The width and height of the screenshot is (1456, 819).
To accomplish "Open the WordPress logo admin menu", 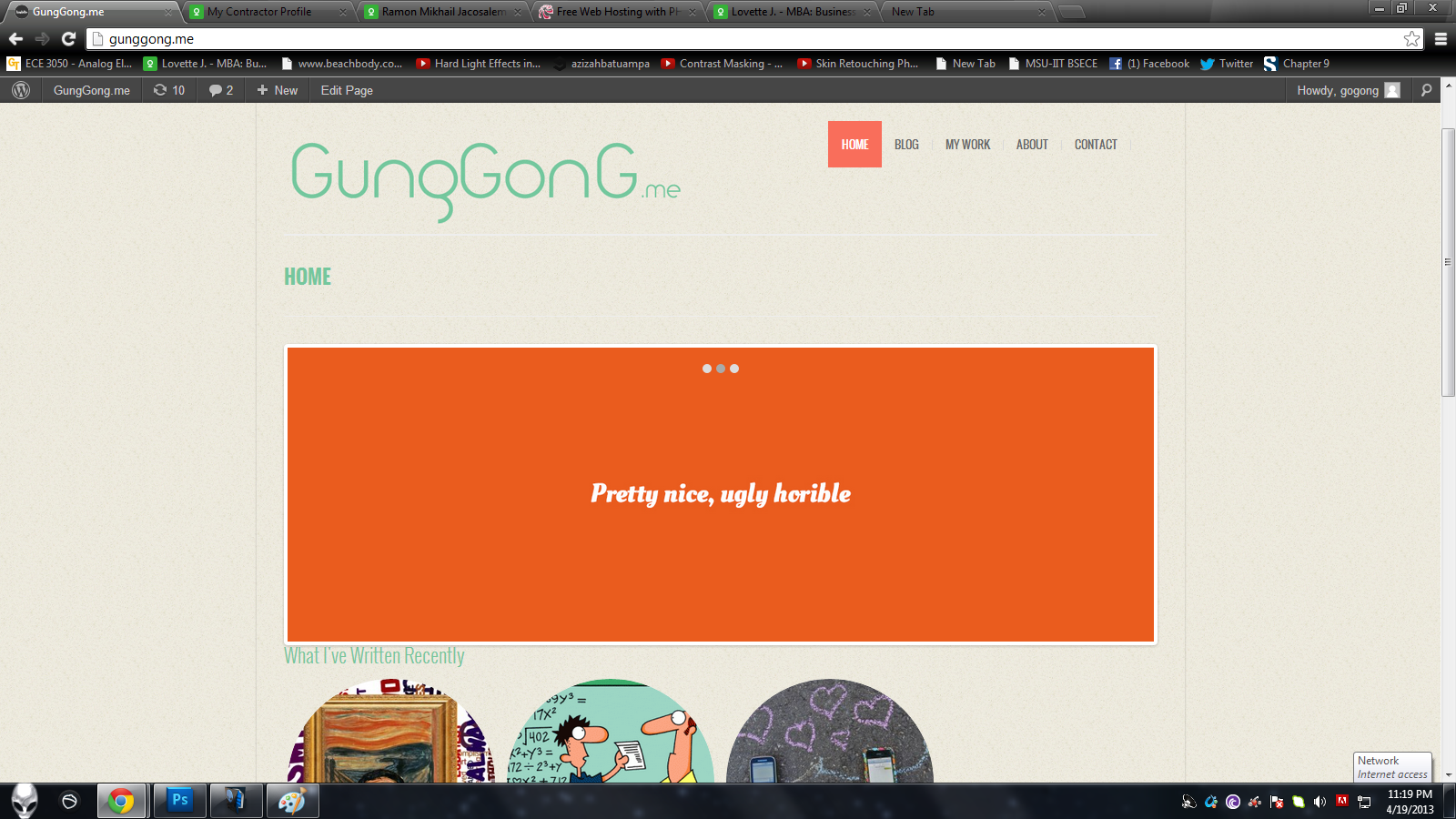I will [x=21, y=90].
